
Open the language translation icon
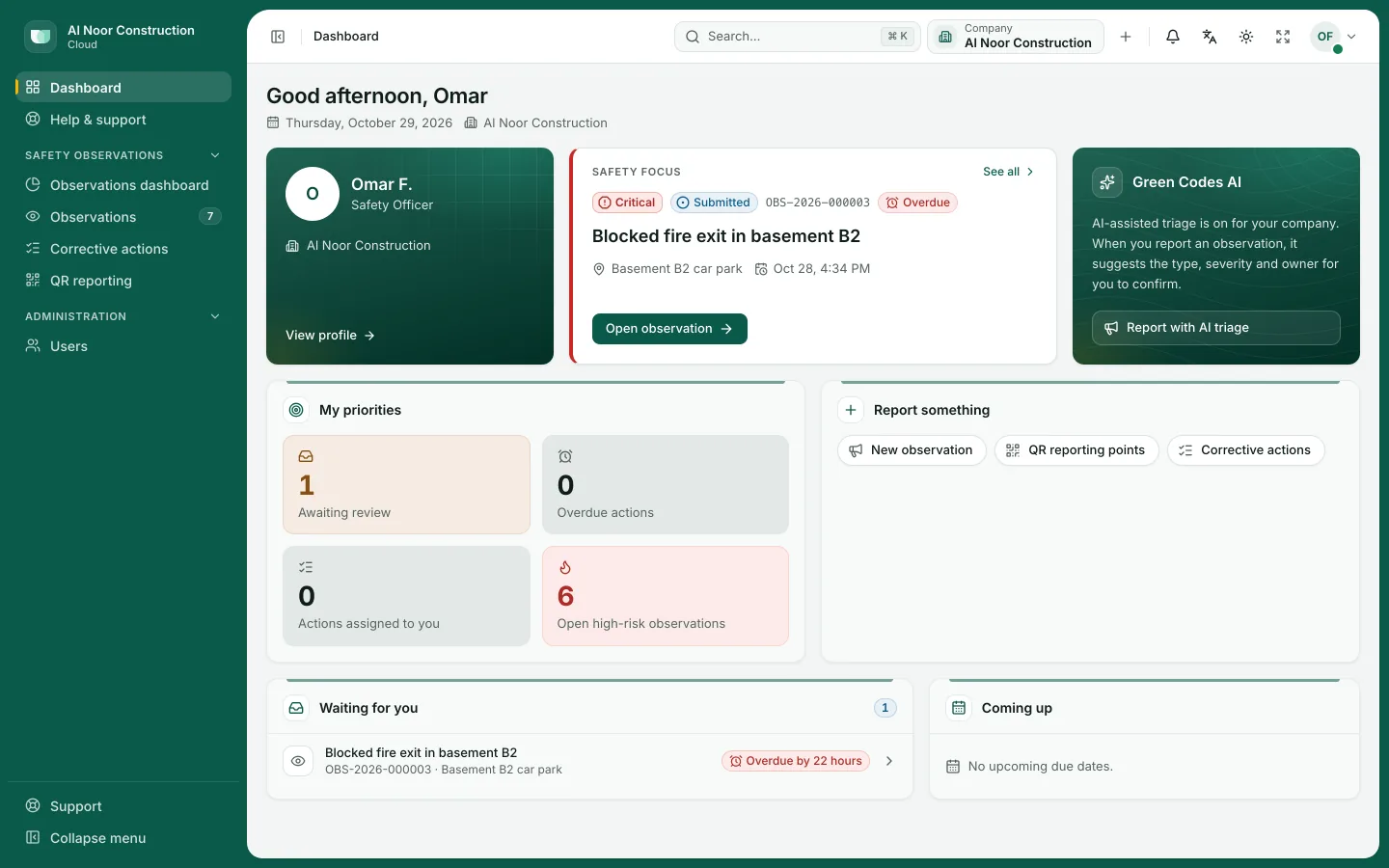click(1210, 37)
